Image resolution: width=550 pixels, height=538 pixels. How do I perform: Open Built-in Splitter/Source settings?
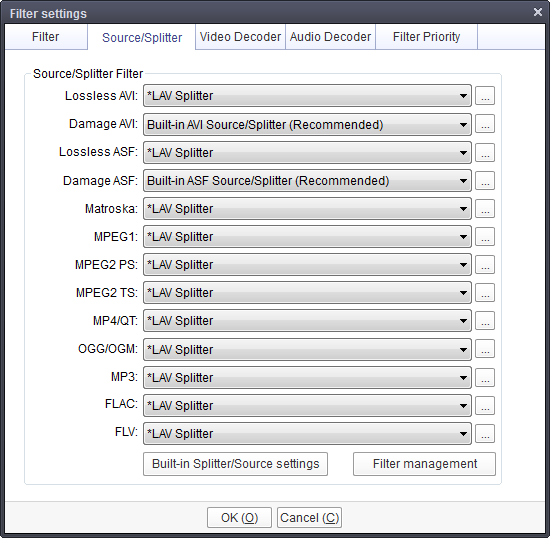tap(235, 464)
